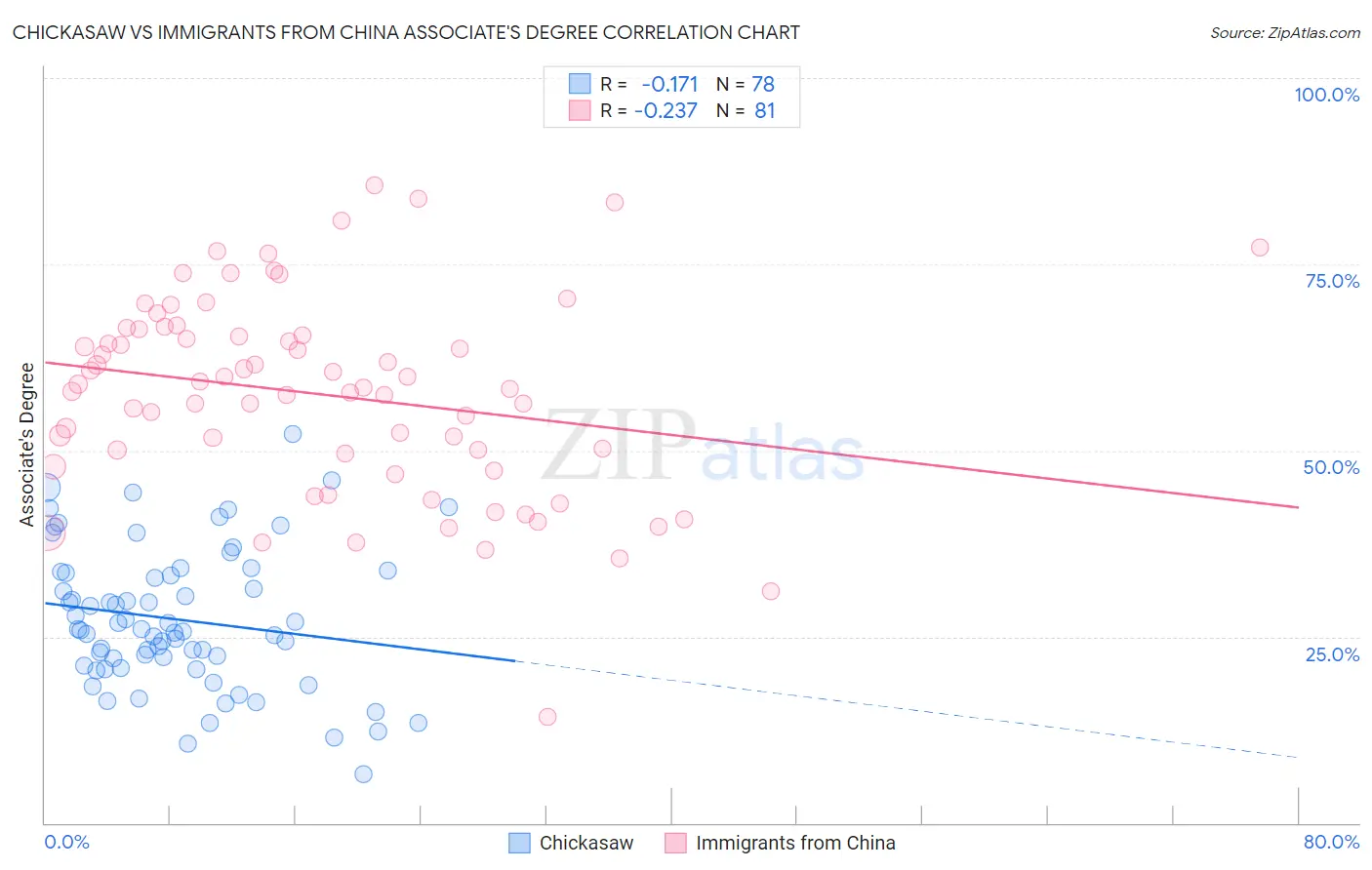Click the pink Immigrants from China legend swatch
Screen dimensions: 1372x870
[676, 843]
